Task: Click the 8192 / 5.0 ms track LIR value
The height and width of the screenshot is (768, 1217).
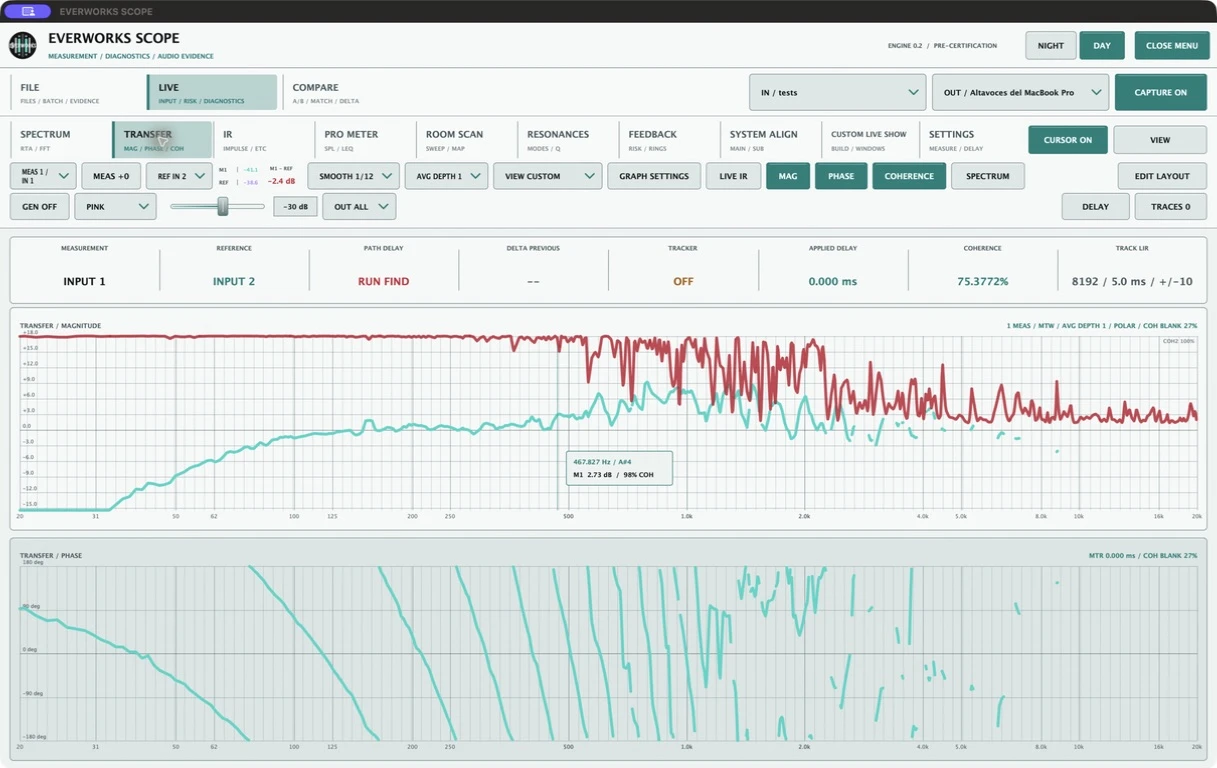Action: (1132, 282)
